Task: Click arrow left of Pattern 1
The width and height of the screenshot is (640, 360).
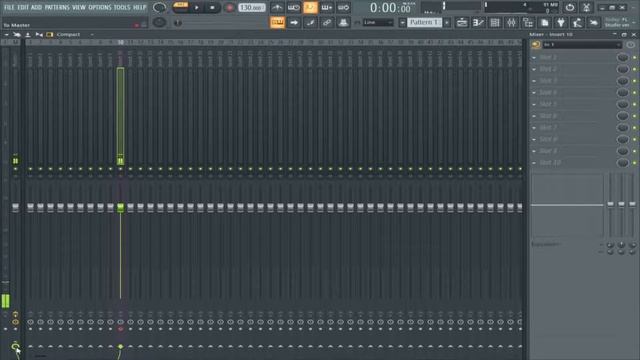Action: tap(402, 22)
